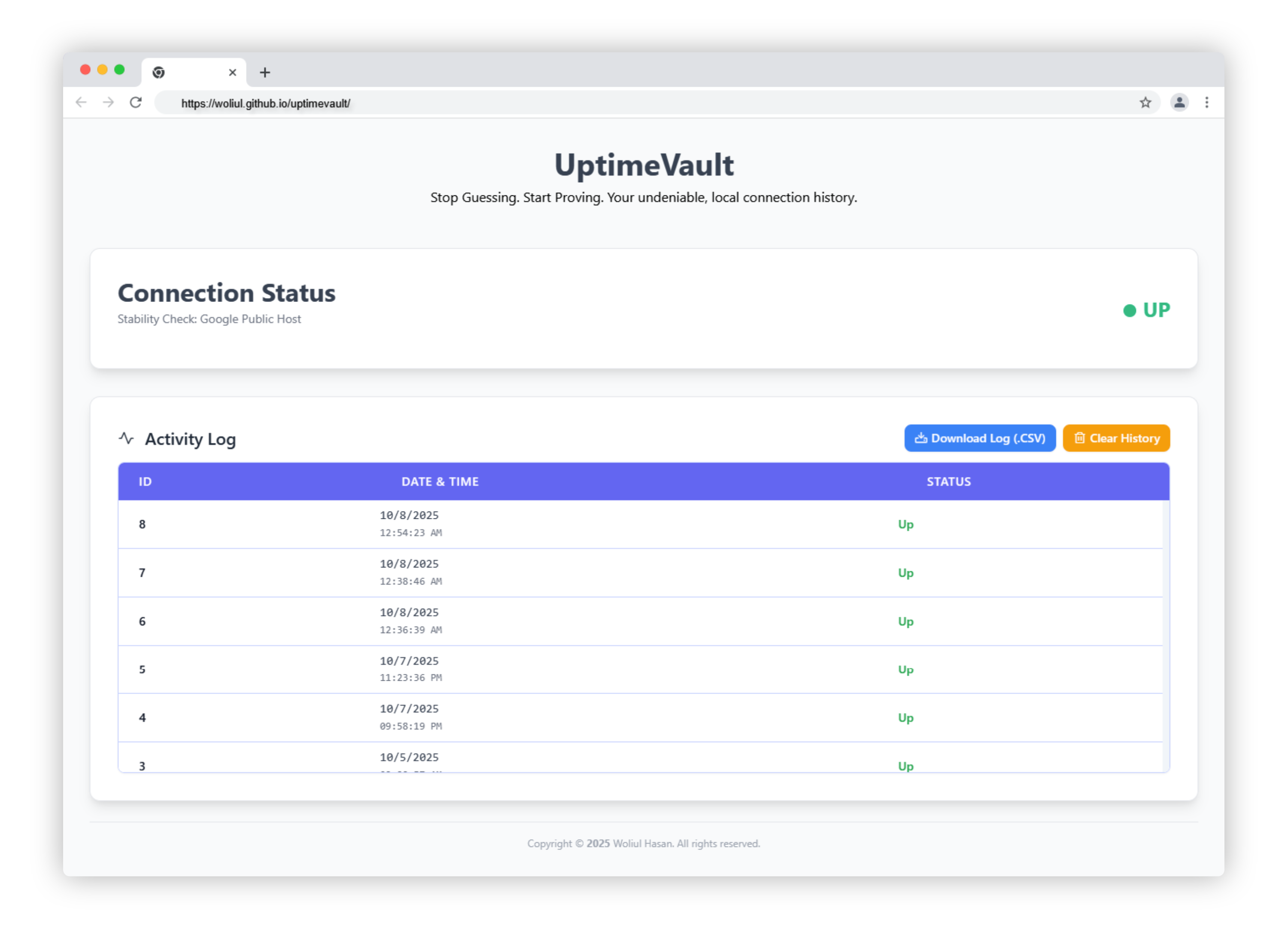
Task: Click the green UP status dot
Action: point(1129,311)
